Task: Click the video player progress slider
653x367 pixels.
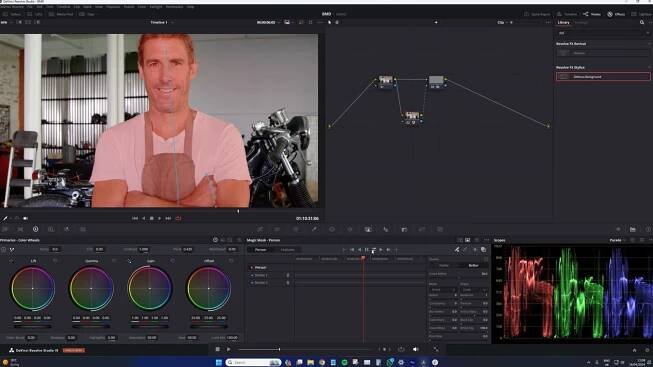Action: pyautogui.click(x=304, y=350)
